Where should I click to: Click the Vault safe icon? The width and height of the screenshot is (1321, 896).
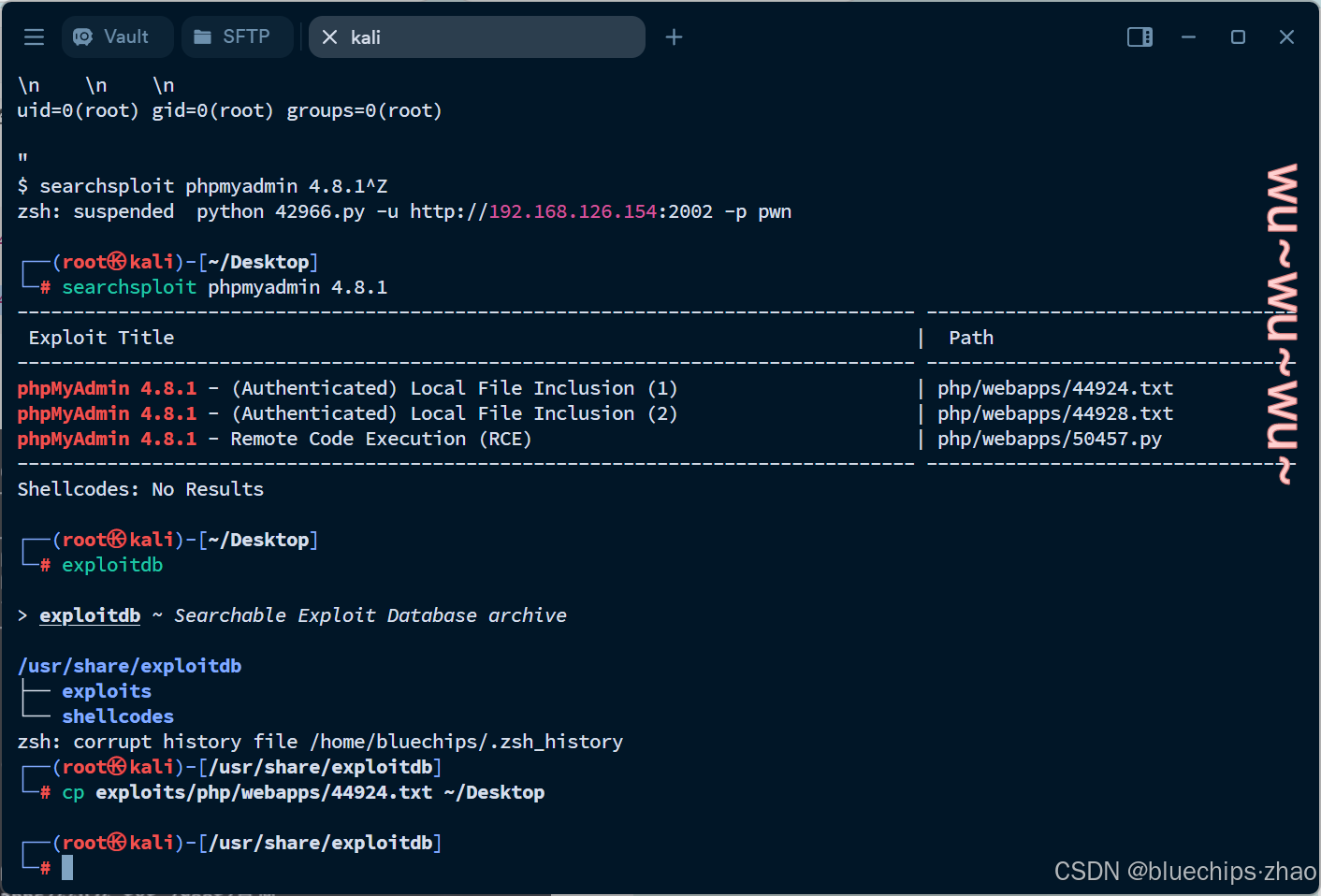coord(83,36)
